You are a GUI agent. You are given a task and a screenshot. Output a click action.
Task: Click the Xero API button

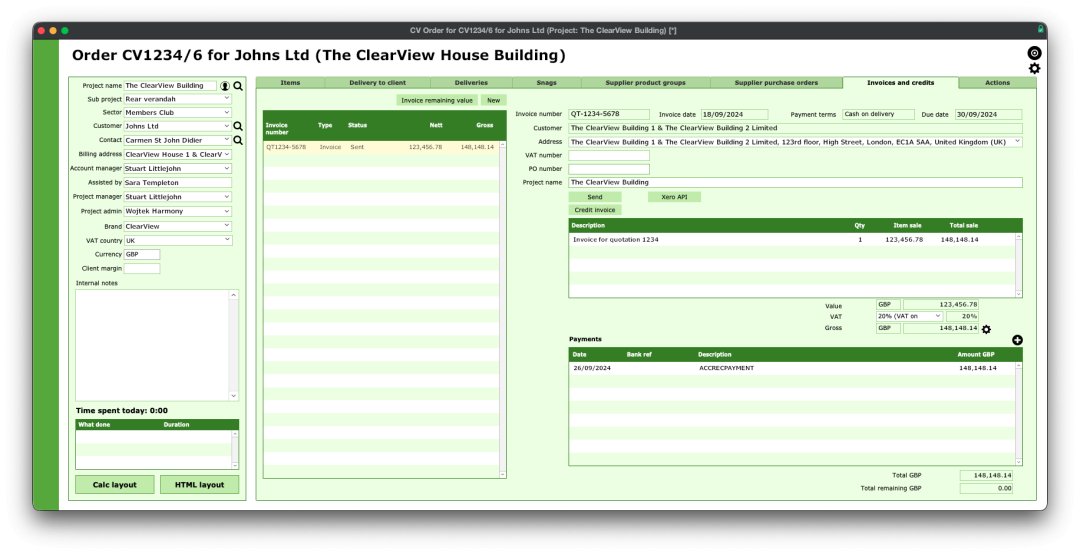point(674,197)
